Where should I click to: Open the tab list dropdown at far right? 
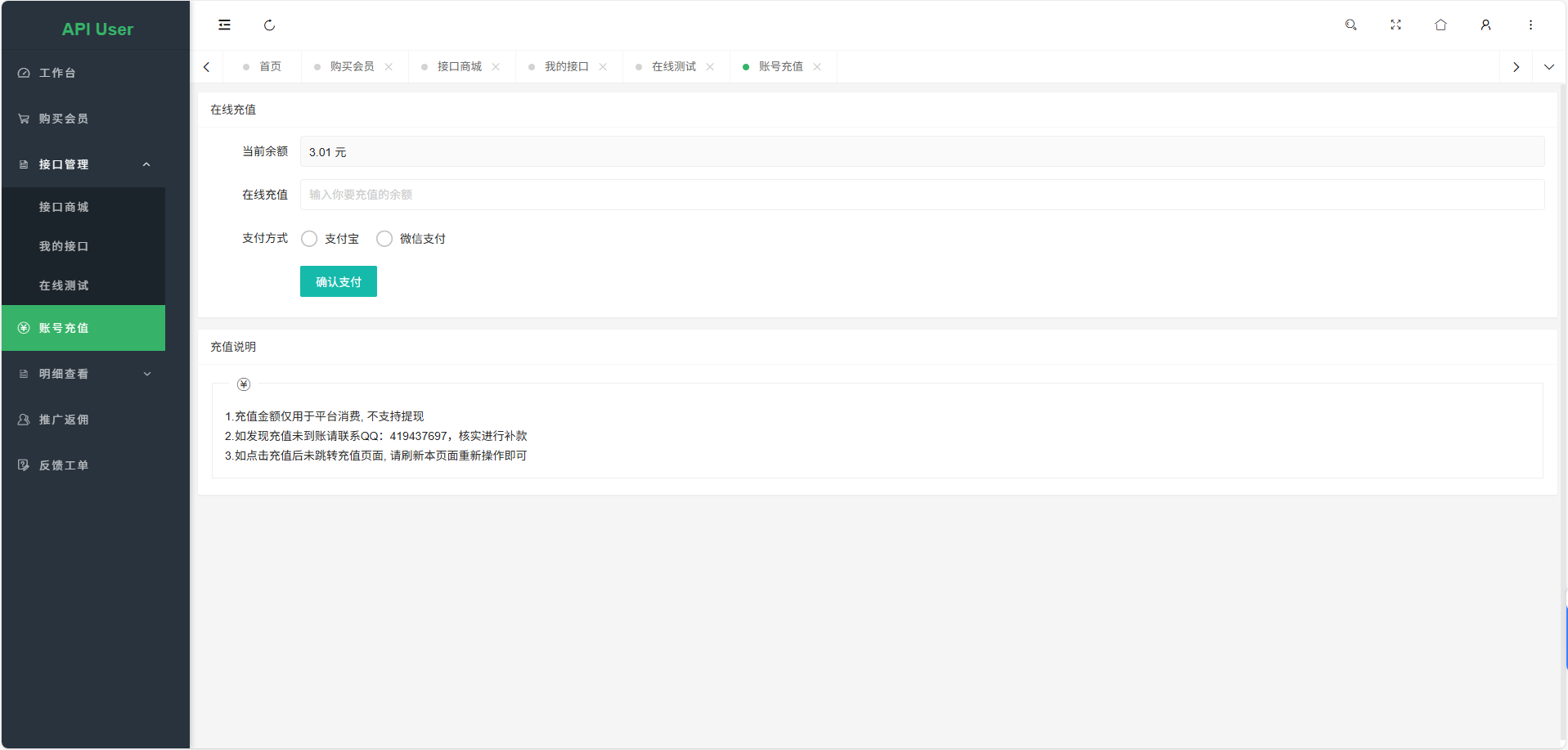(1549, 66)
